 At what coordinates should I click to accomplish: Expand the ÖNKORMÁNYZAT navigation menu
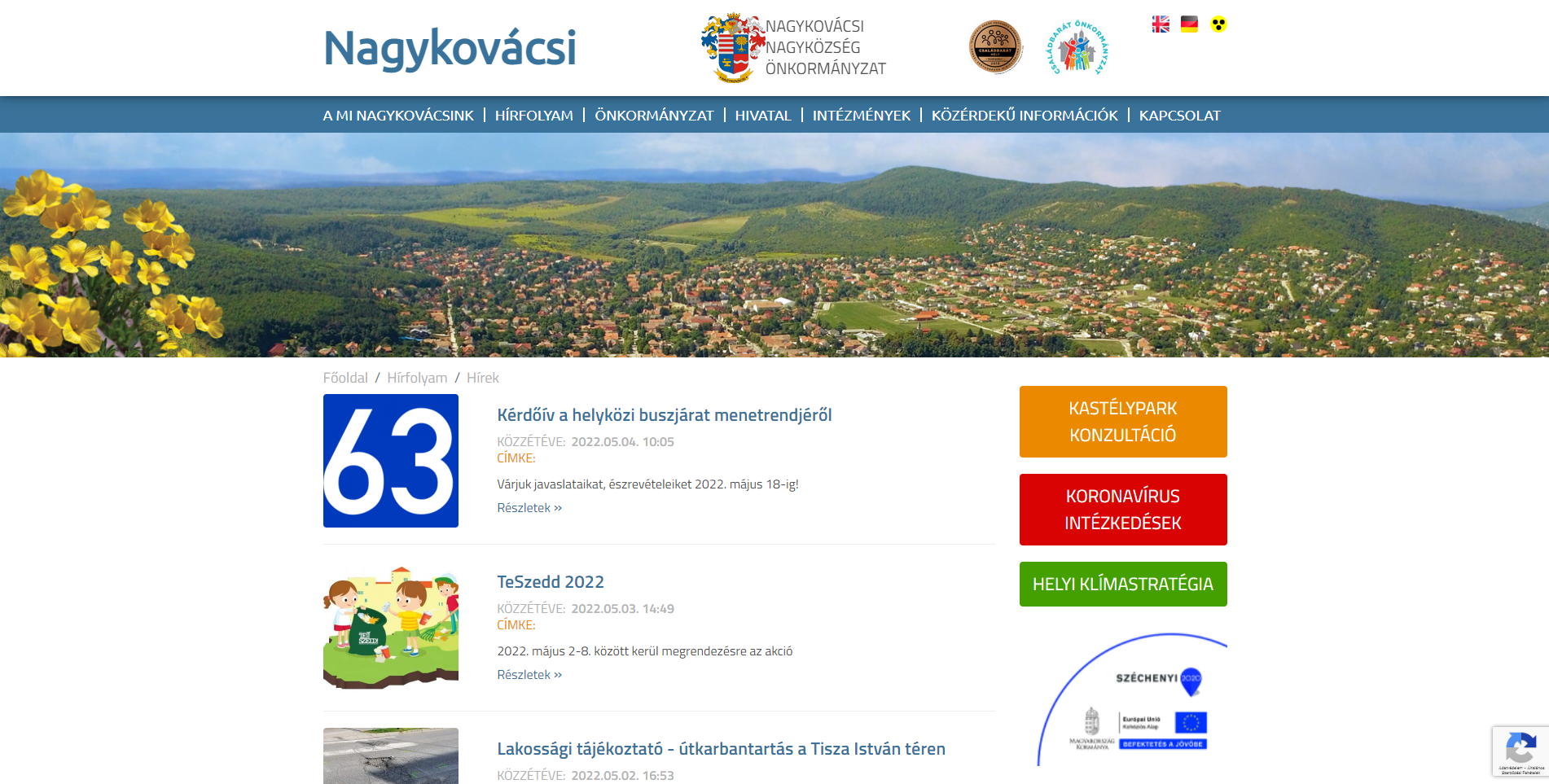pos(654,116)
